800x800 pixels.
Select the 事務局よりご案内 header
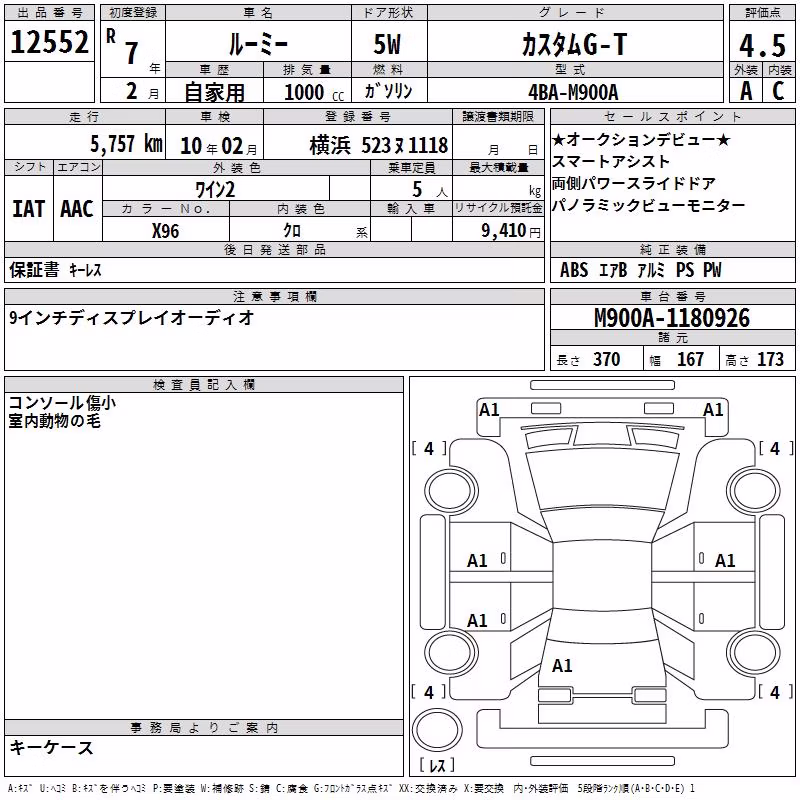coord(204,728)
